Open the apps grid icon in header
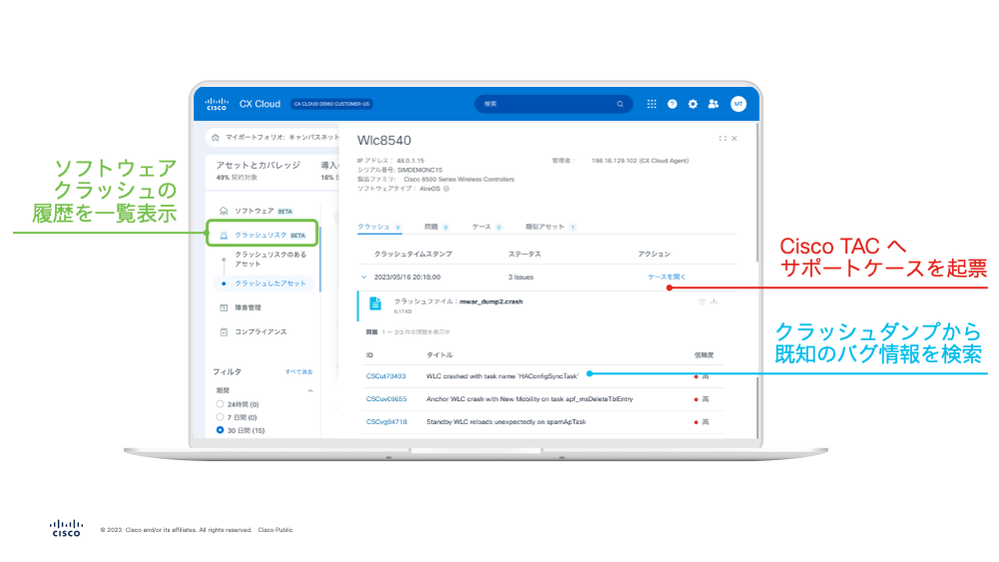This screenshot has height=562, width=999. [x=651, y=104]
